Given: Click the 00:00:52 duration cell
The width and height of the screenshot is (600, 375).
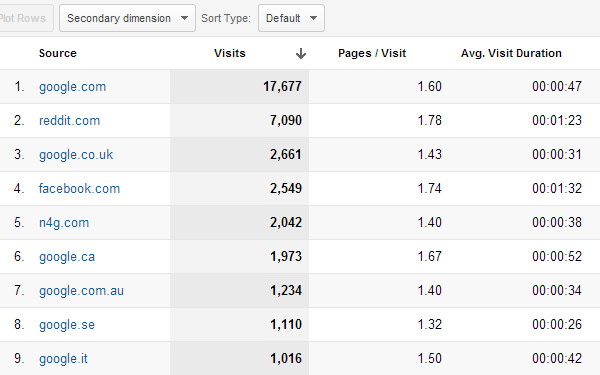Looking at the screenshot, I should coord(557,256).
